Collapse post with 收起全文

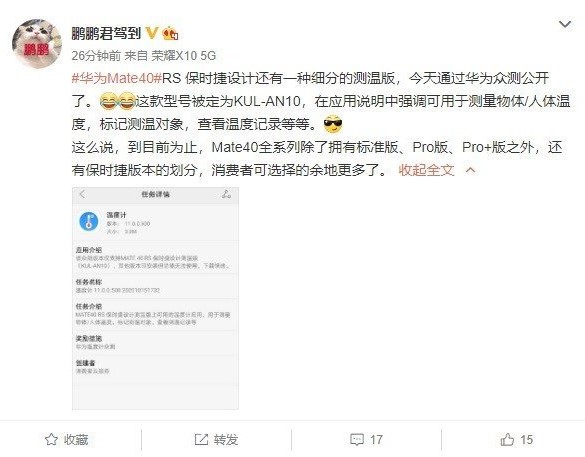(x=426, y=170)
